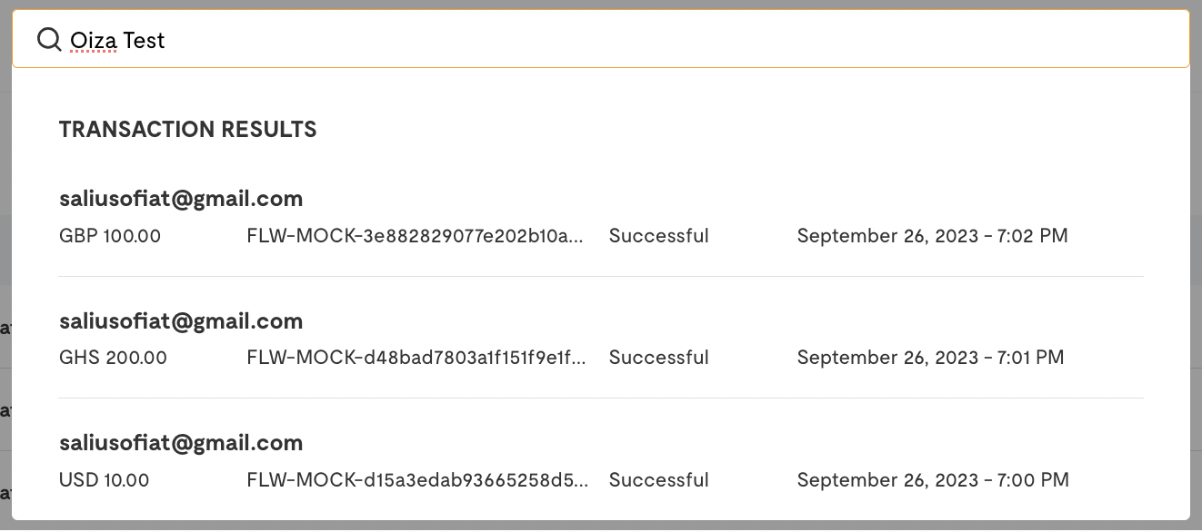Click the word "Test" in search box

144,40
